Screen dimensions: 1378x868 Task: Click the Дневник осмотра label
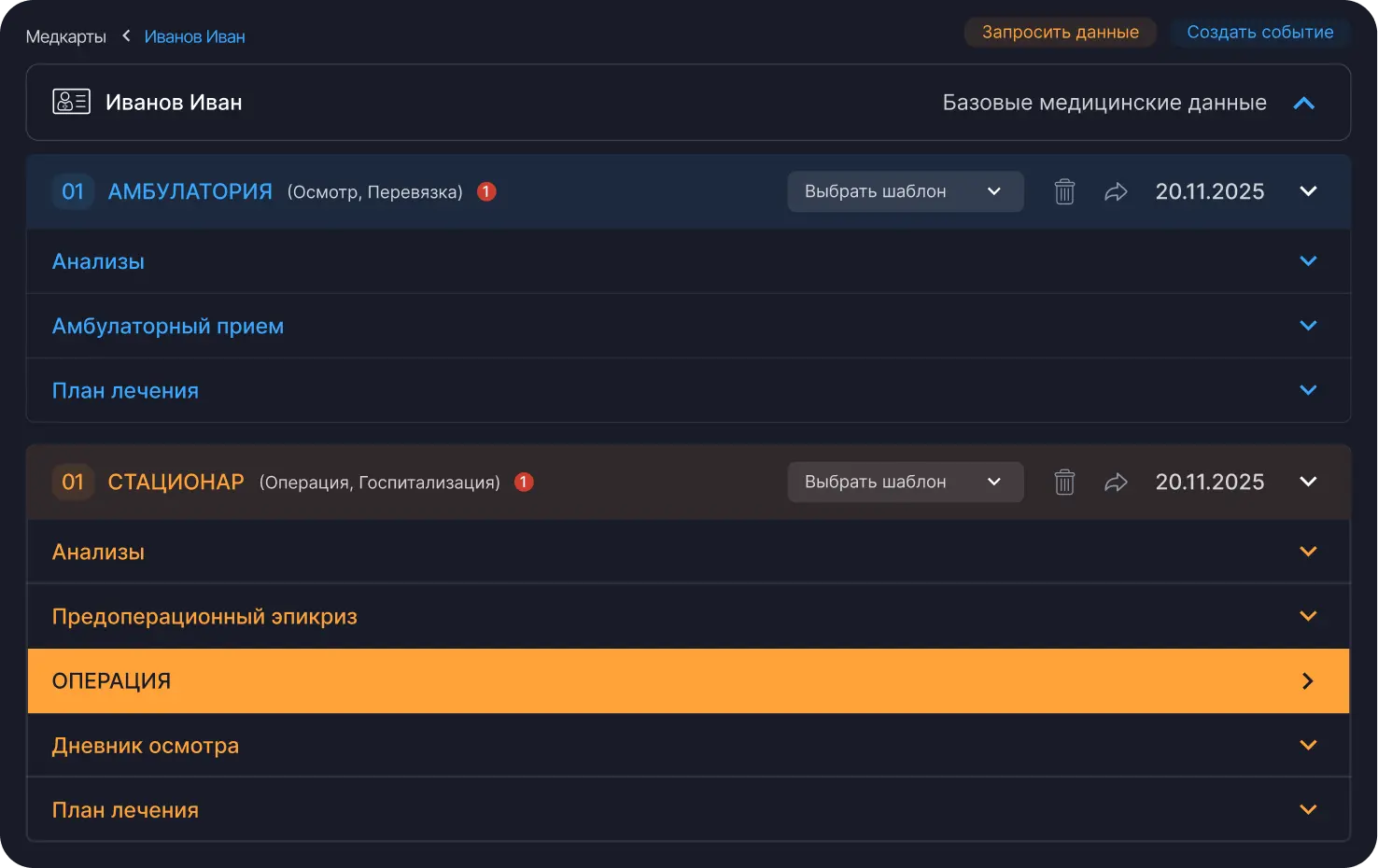tap(146, 746)
